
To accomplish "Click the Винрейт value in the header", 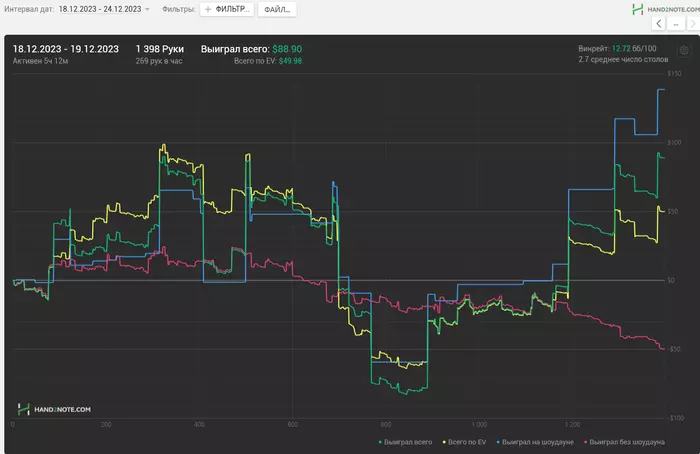I will [624, 48].
